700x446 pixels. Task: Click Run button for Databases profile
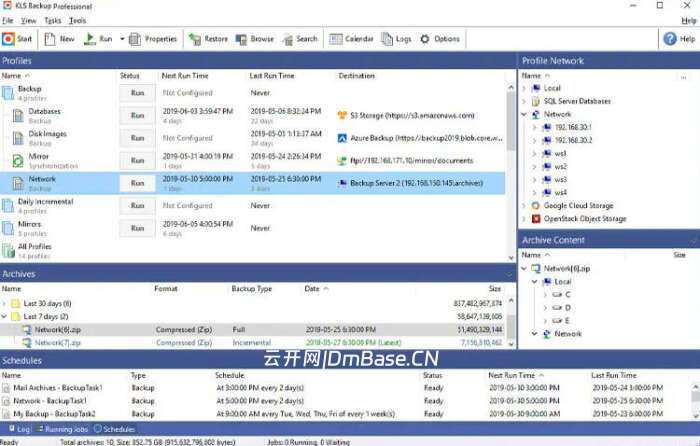138,115
